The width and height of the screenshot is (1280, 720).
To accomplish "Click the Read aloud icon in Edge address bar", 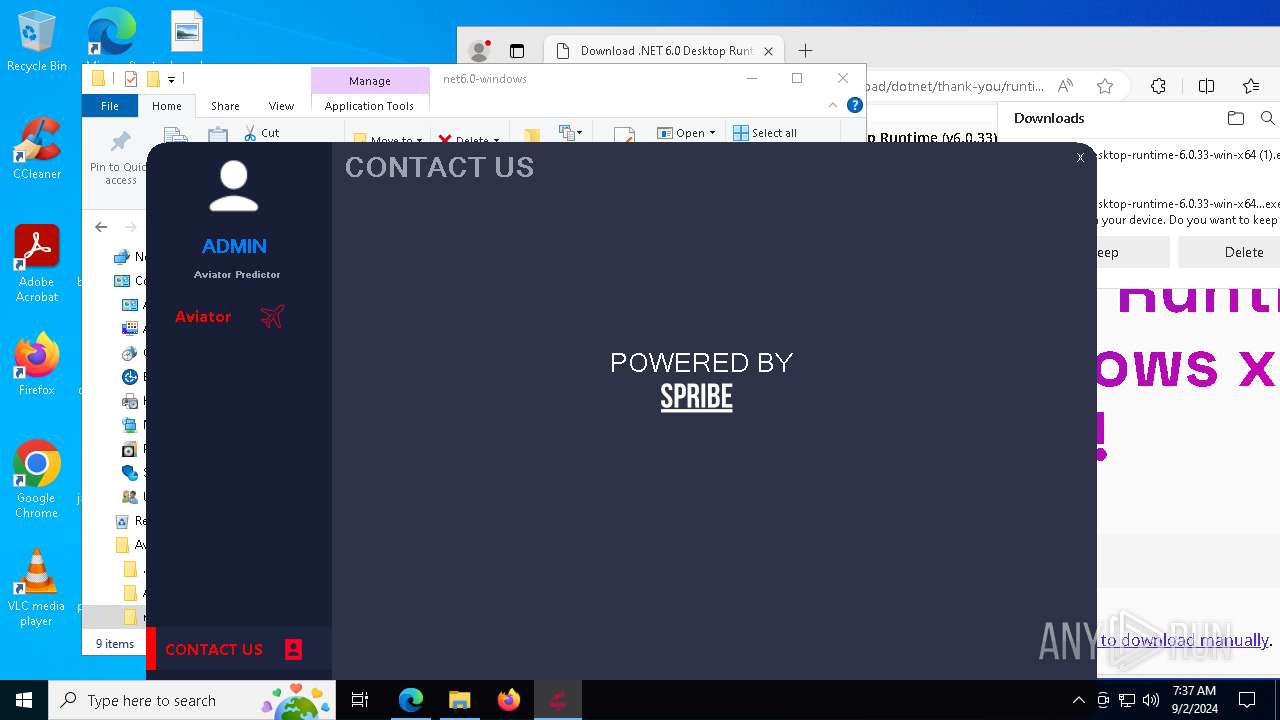I will 1065,86.
